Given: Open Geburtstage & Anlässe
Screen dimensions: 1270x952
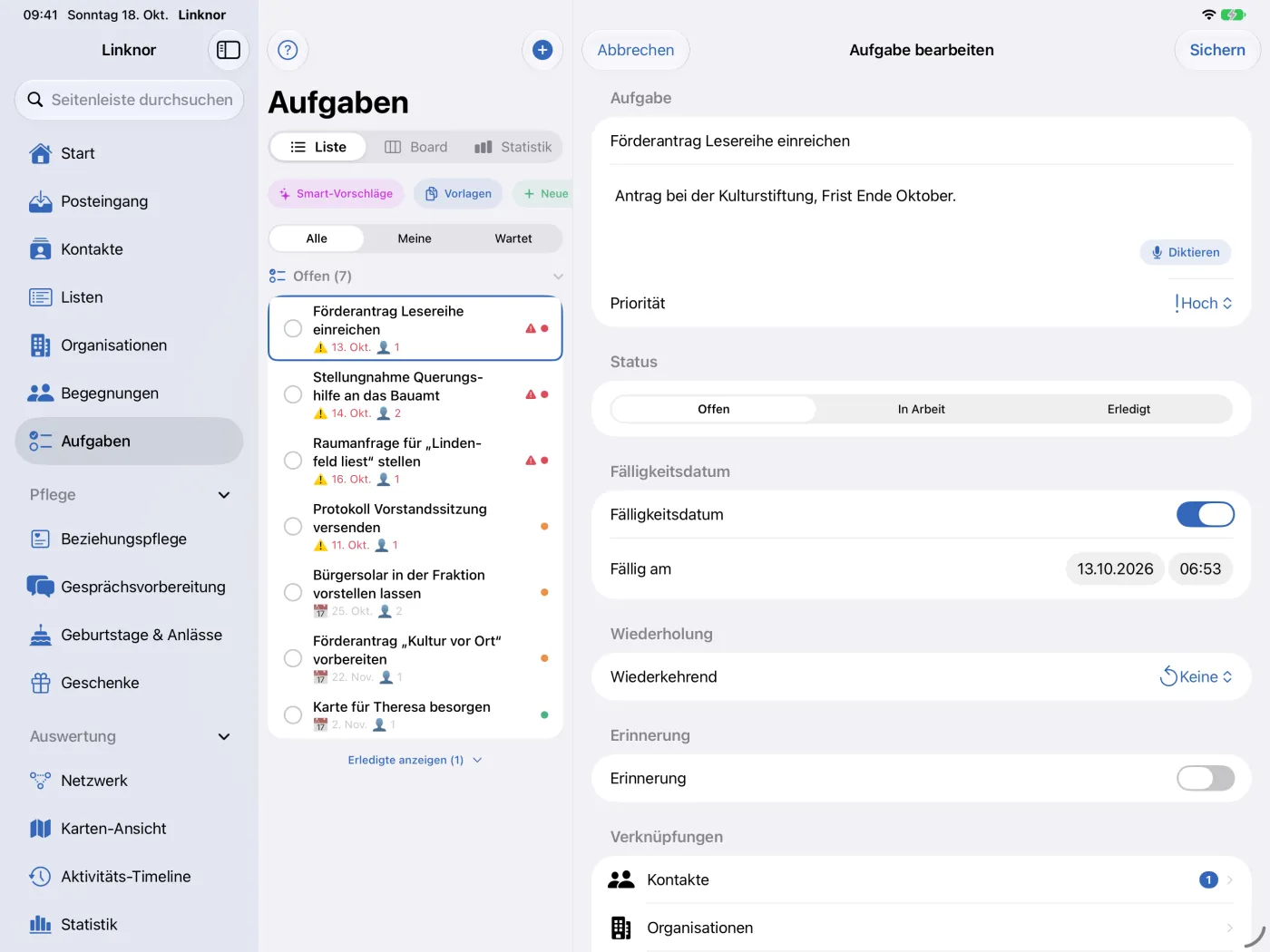Looking at the screenshot, I should click(129, 635).
